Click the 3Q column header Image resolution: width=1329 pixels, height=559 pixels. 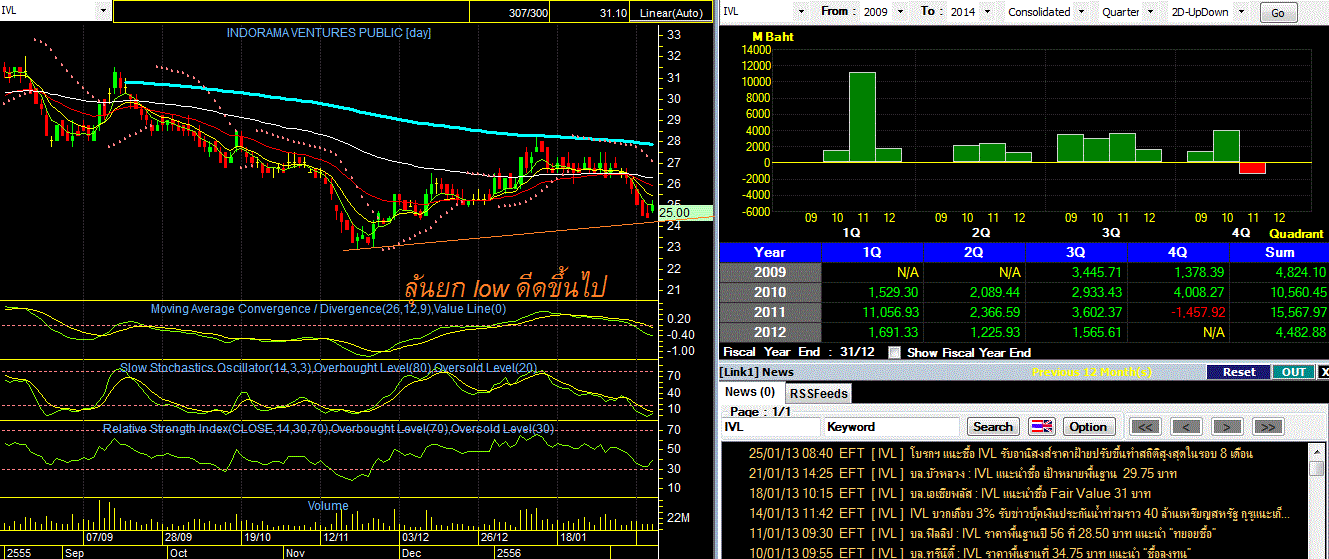(1077, 252)
